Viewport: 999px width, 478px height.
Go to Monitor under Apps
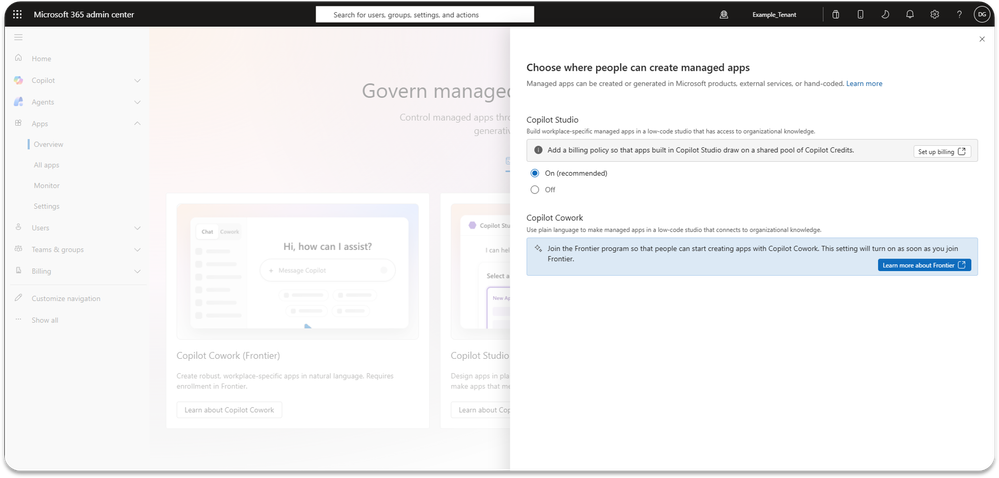coord(47,185)
